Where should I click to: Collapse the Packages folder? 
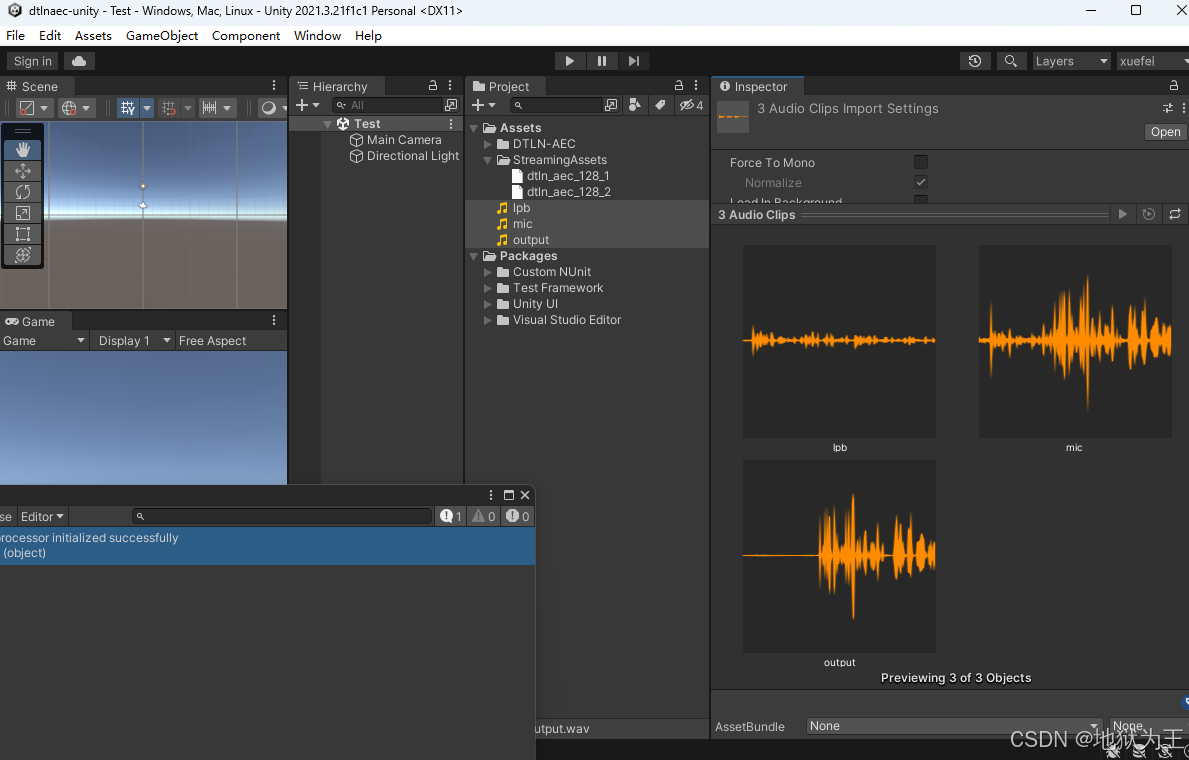pos(474,256)
